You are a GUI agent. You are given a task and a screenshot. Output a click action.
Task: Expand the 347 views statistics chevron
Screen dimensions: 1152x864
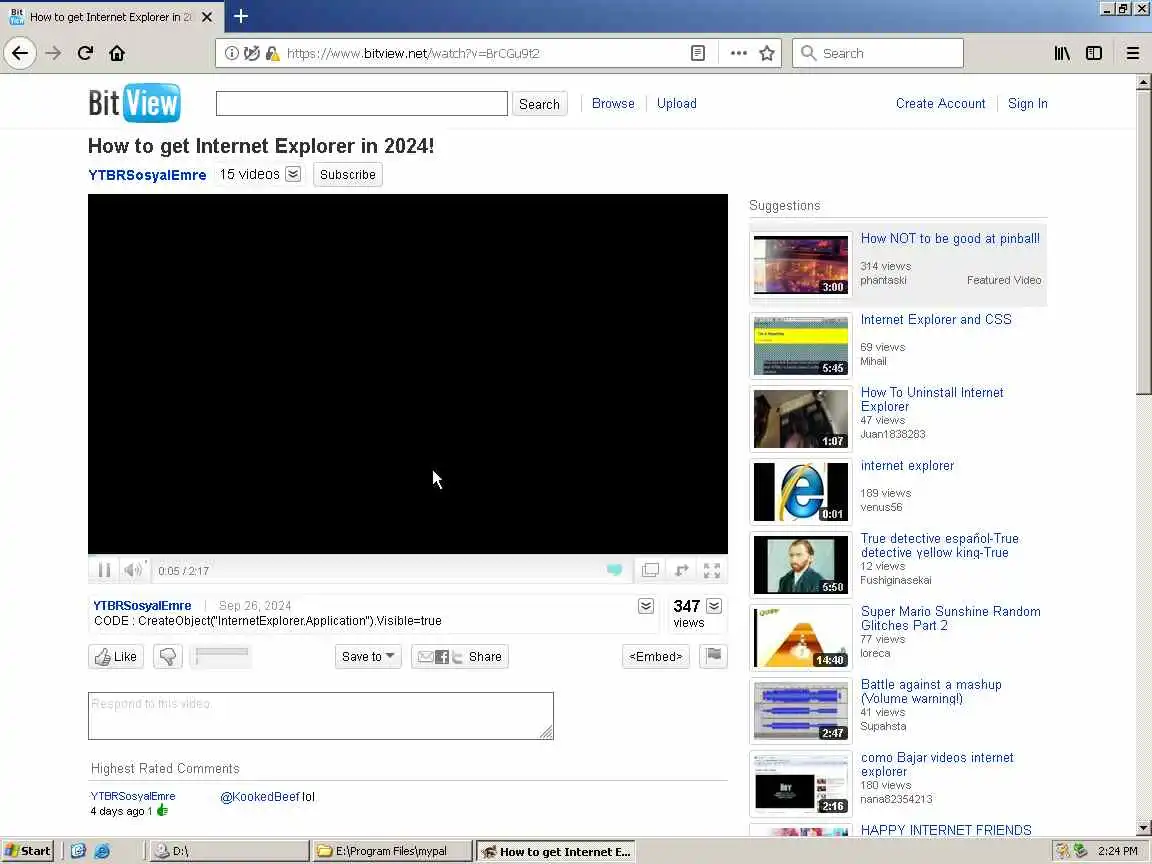(714, 606)
